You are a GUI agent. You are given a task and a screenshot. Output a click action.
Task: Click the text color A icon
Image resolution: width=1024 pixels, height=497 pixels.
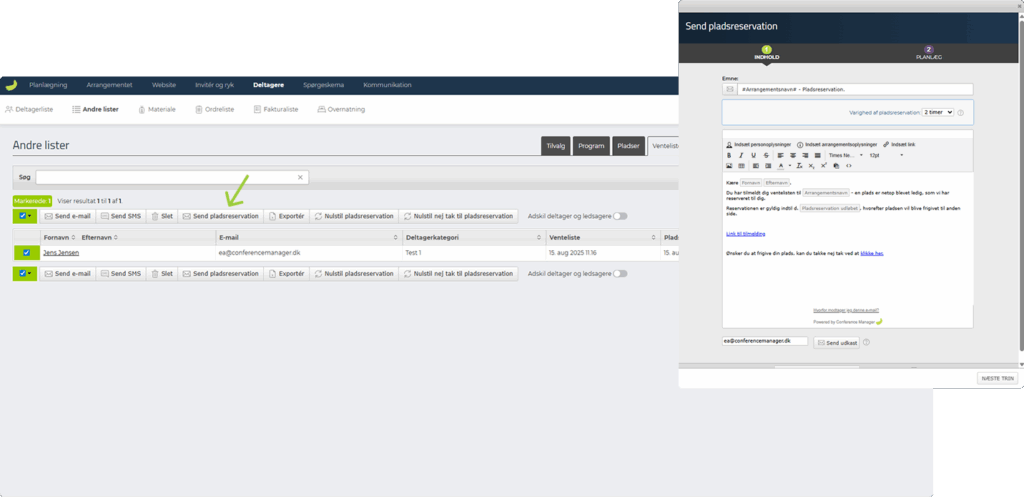[780, 166]
